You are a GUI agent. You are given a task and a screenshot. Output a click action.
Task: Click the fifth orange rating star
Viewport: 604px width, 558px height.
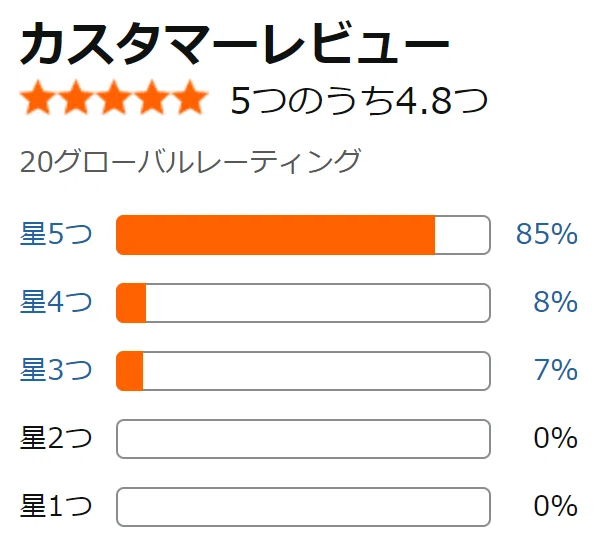(x=190, y=98)
